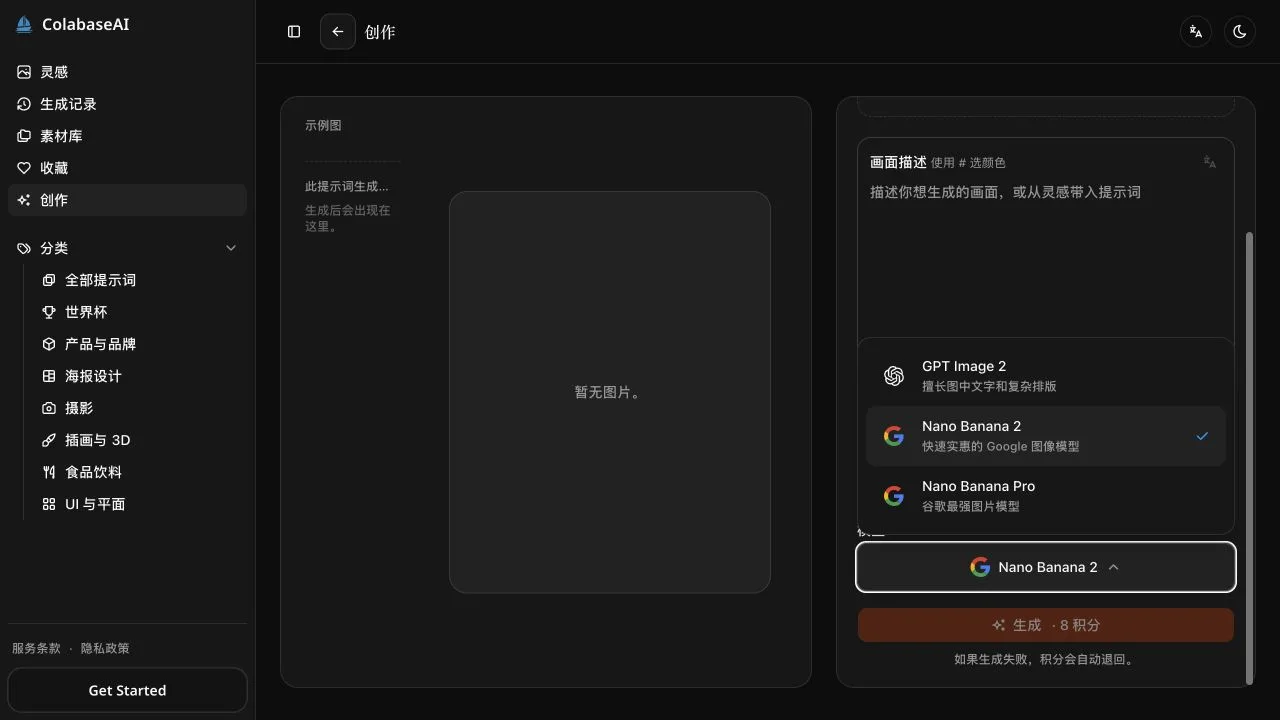The width and height of the screenshot is (1280, 720).
Task: Click the sparkle icon on 生成 button
Action: tap(999, 625)
